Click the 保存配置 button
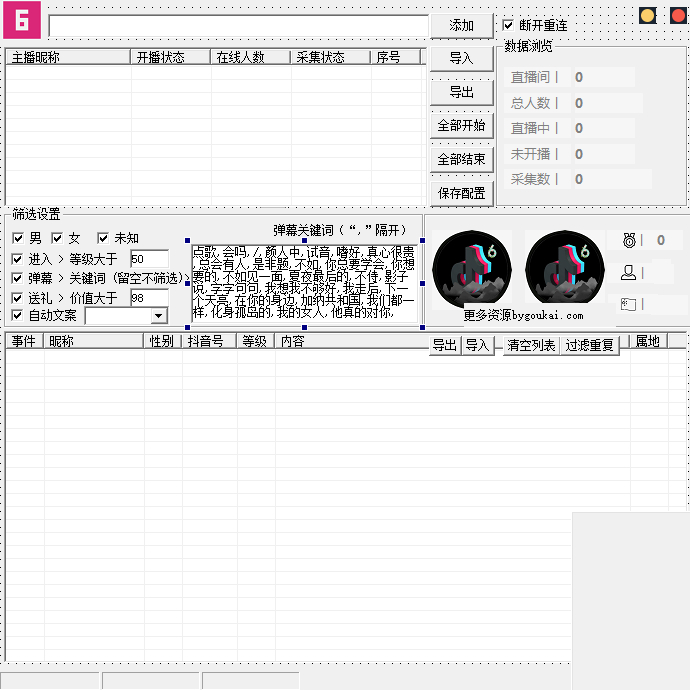 [462, 193]
